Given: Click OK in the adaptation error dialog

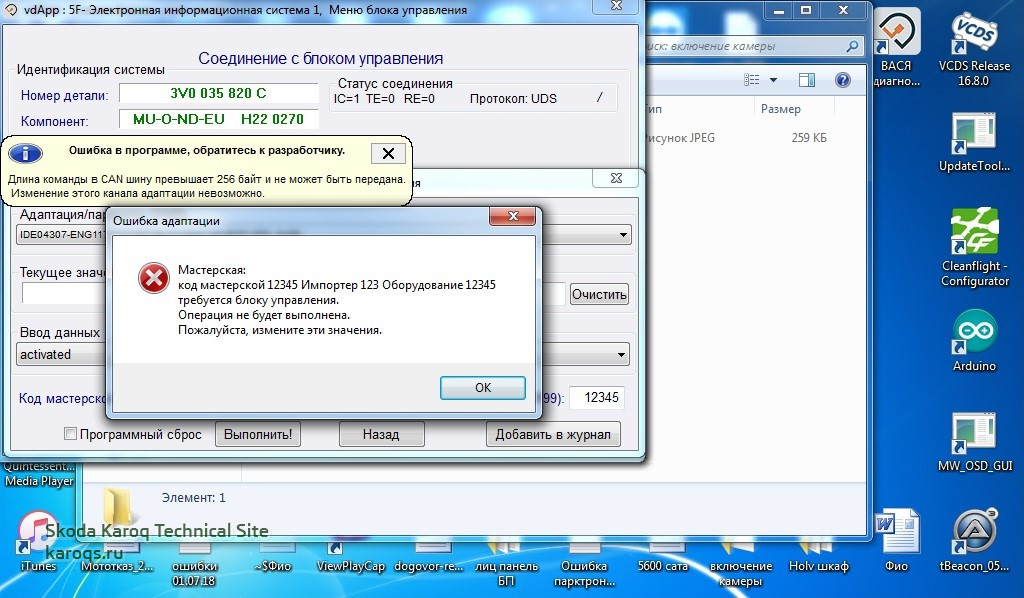Looking at the screenshot, I should point(483,388).
